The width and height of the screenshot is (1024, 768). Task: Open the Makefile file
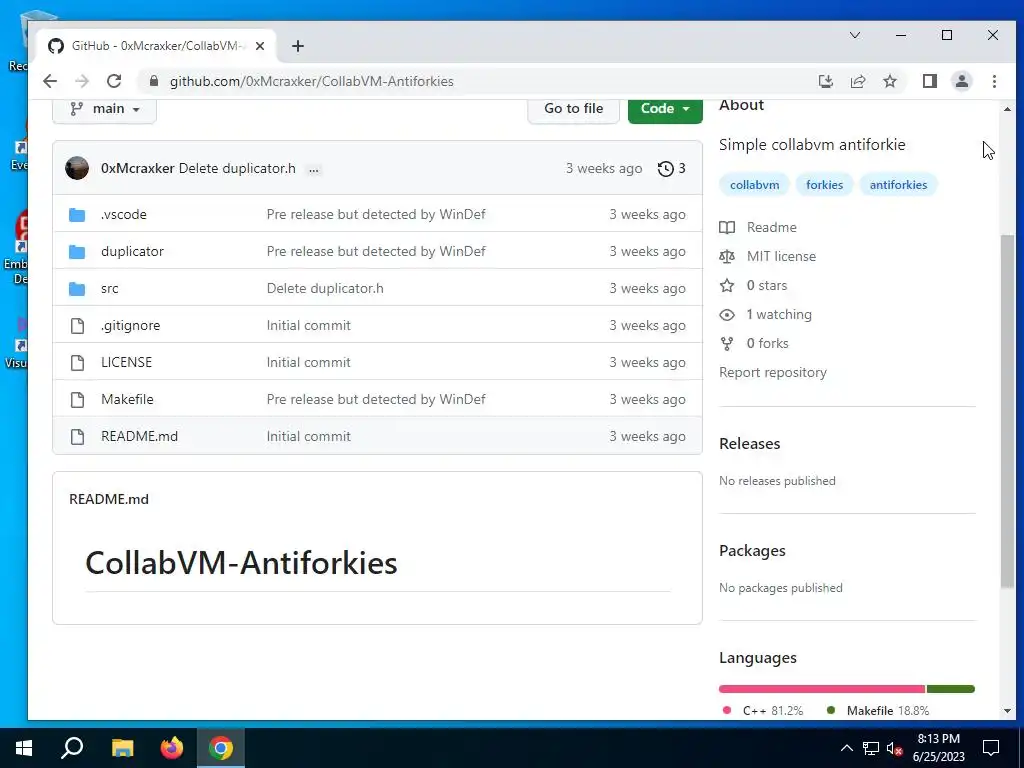127,399
